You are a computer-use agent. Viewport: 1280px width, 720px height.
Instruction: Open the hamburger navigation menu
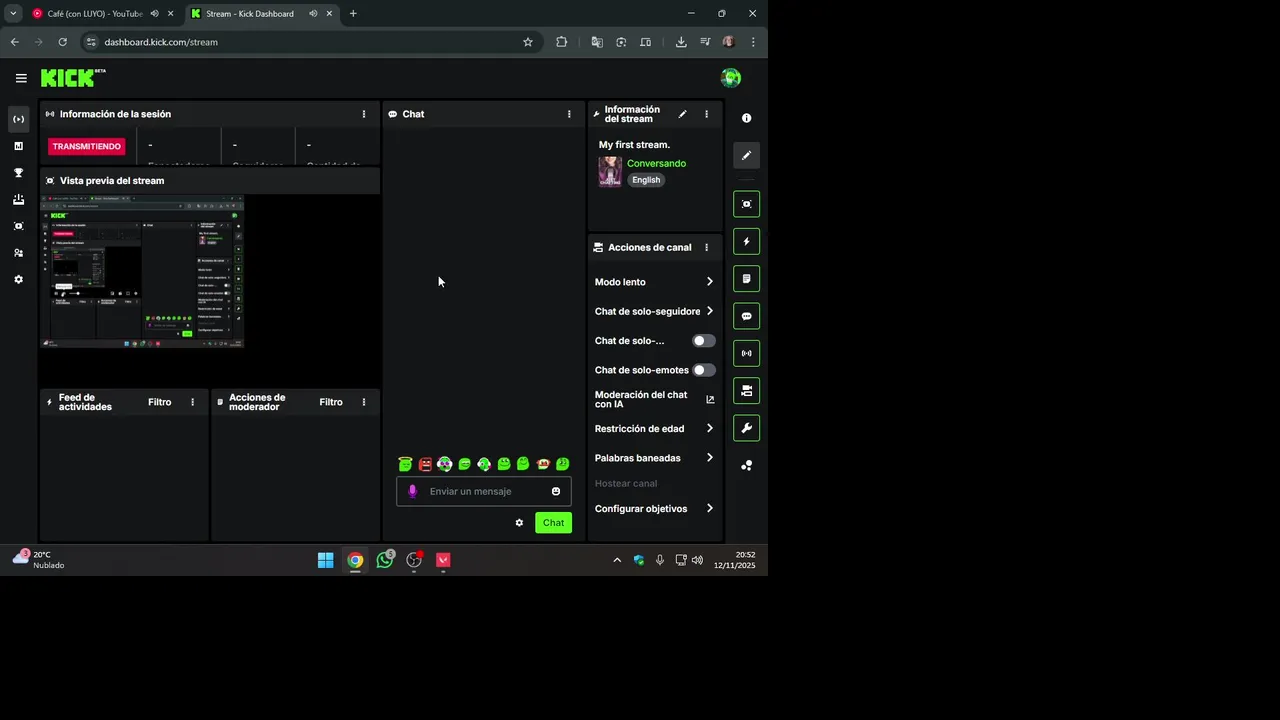(21, 78)
